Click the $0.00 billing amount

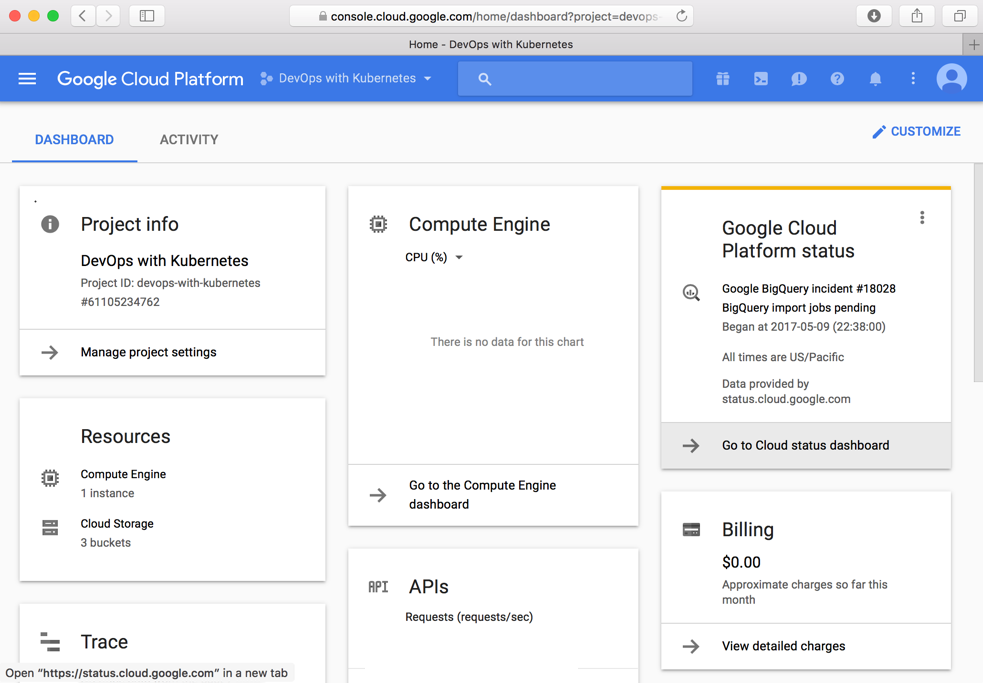(741, 562)
